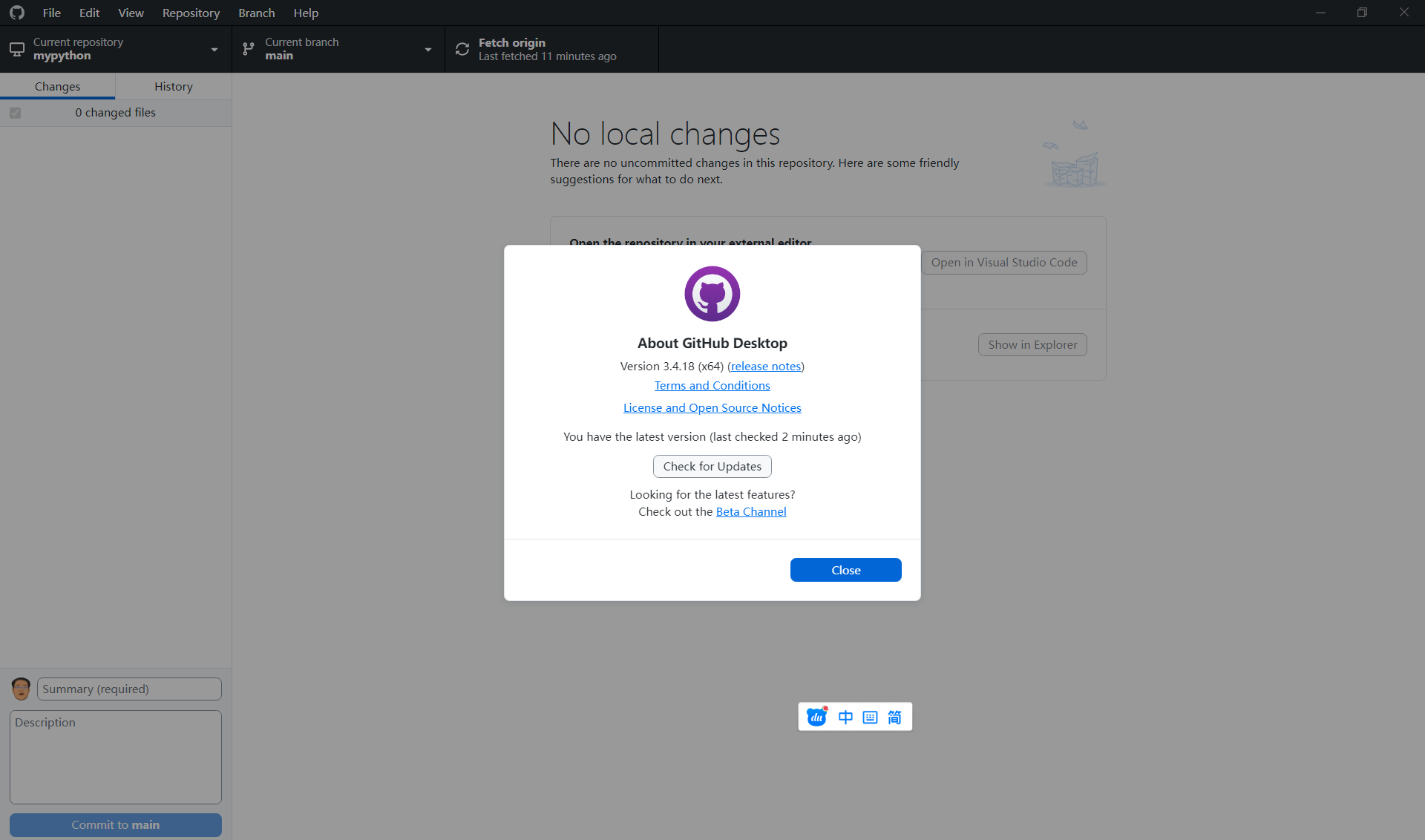Click Open in Visual Studio Code button

[1004, 263]
